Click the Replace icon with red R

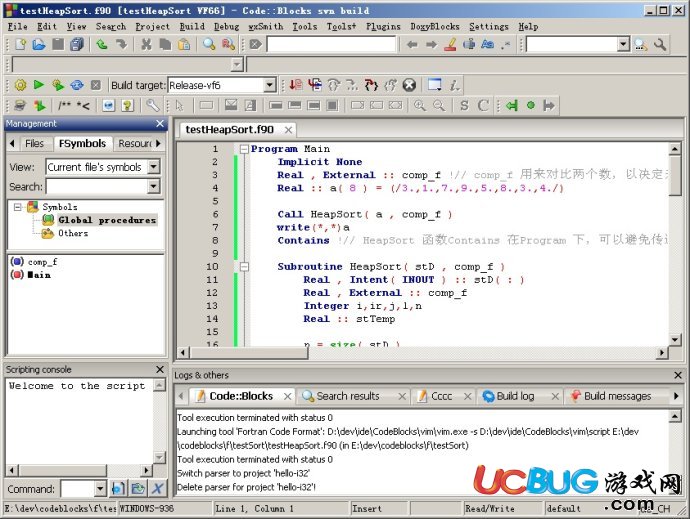(x=228, y=44)
